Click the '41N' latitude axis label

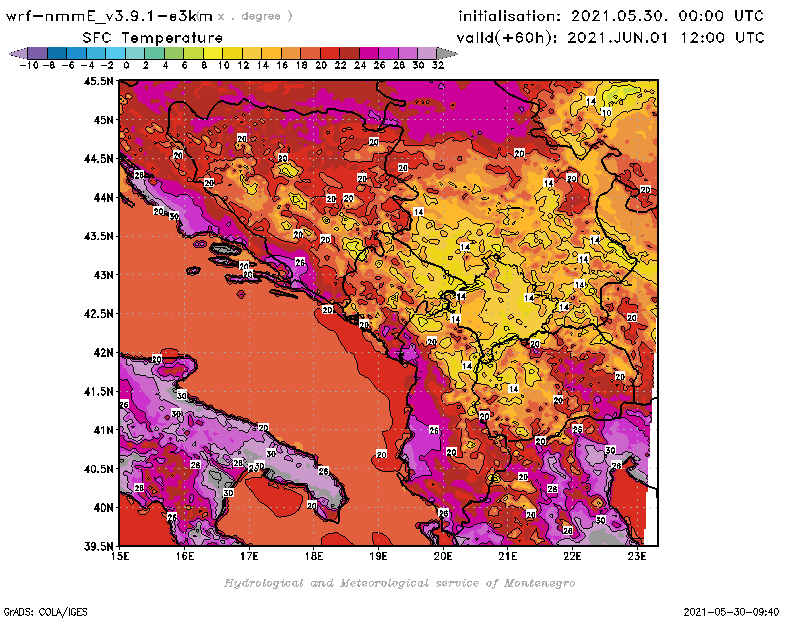[104, 430]
